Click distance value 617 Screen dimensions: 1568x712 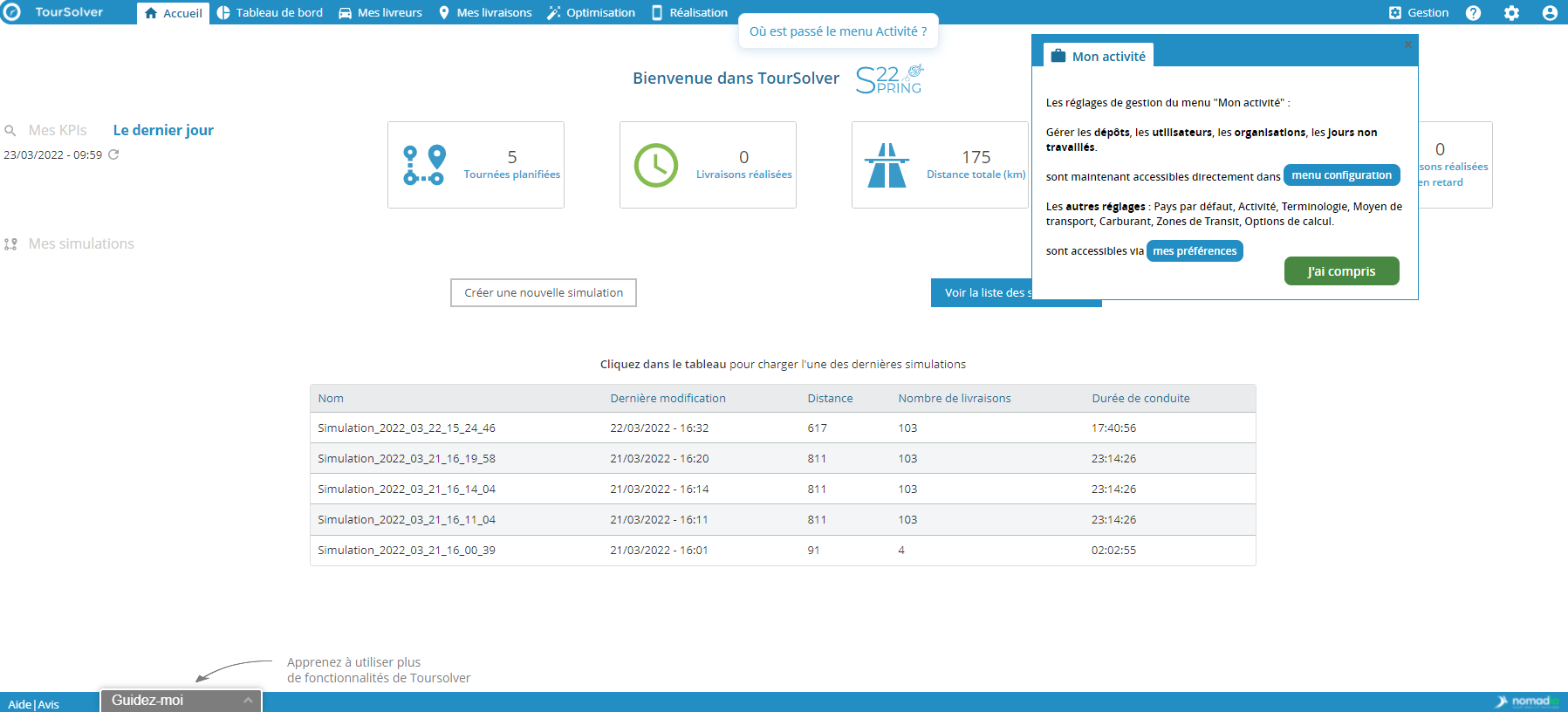(x=817, y=428)
